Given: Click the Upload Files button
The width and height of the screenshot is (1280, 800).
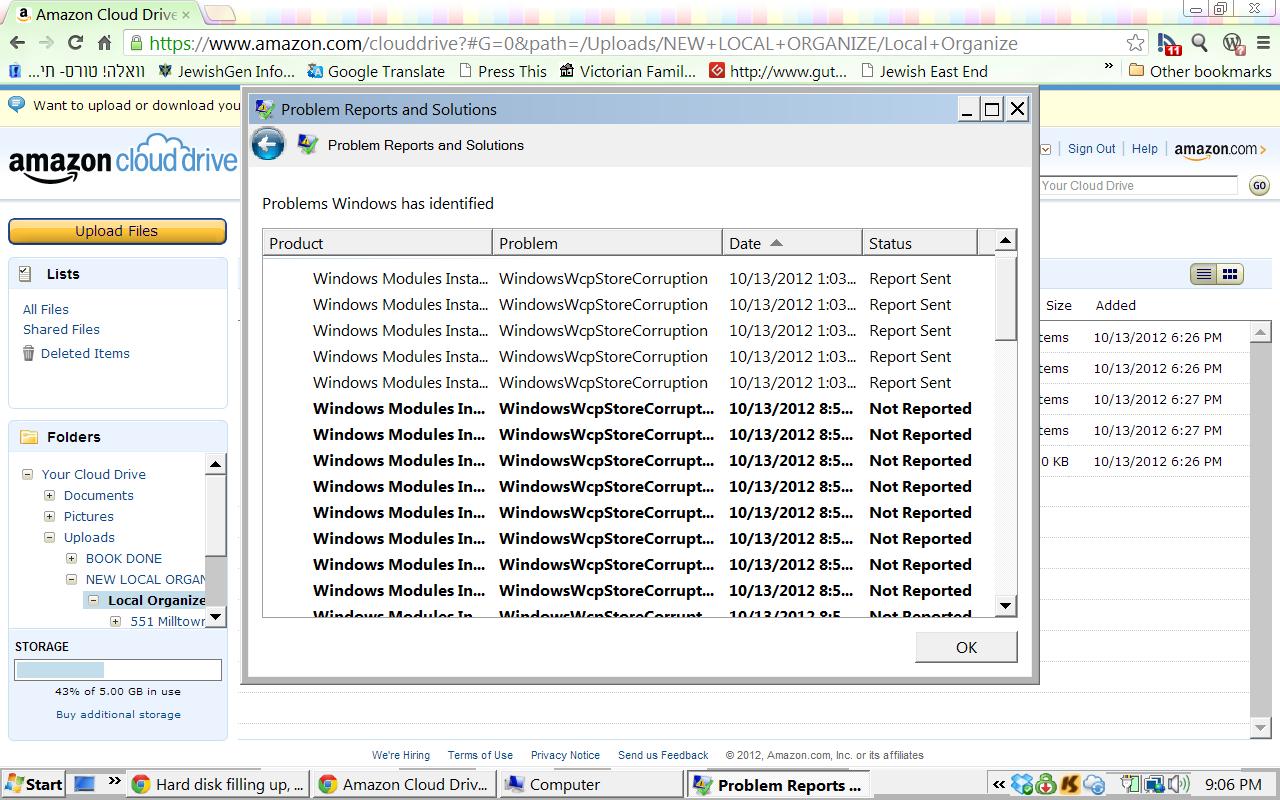Looking at the screenshot, I should pos(117,231).
